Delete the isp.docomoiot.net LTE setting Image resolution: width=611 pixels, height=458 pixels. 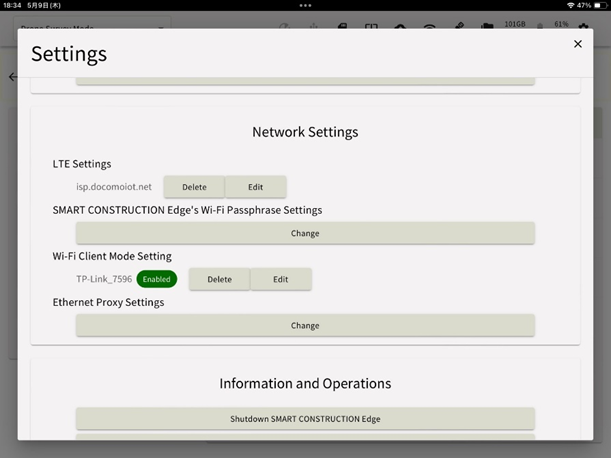click(x=194, y=187)
